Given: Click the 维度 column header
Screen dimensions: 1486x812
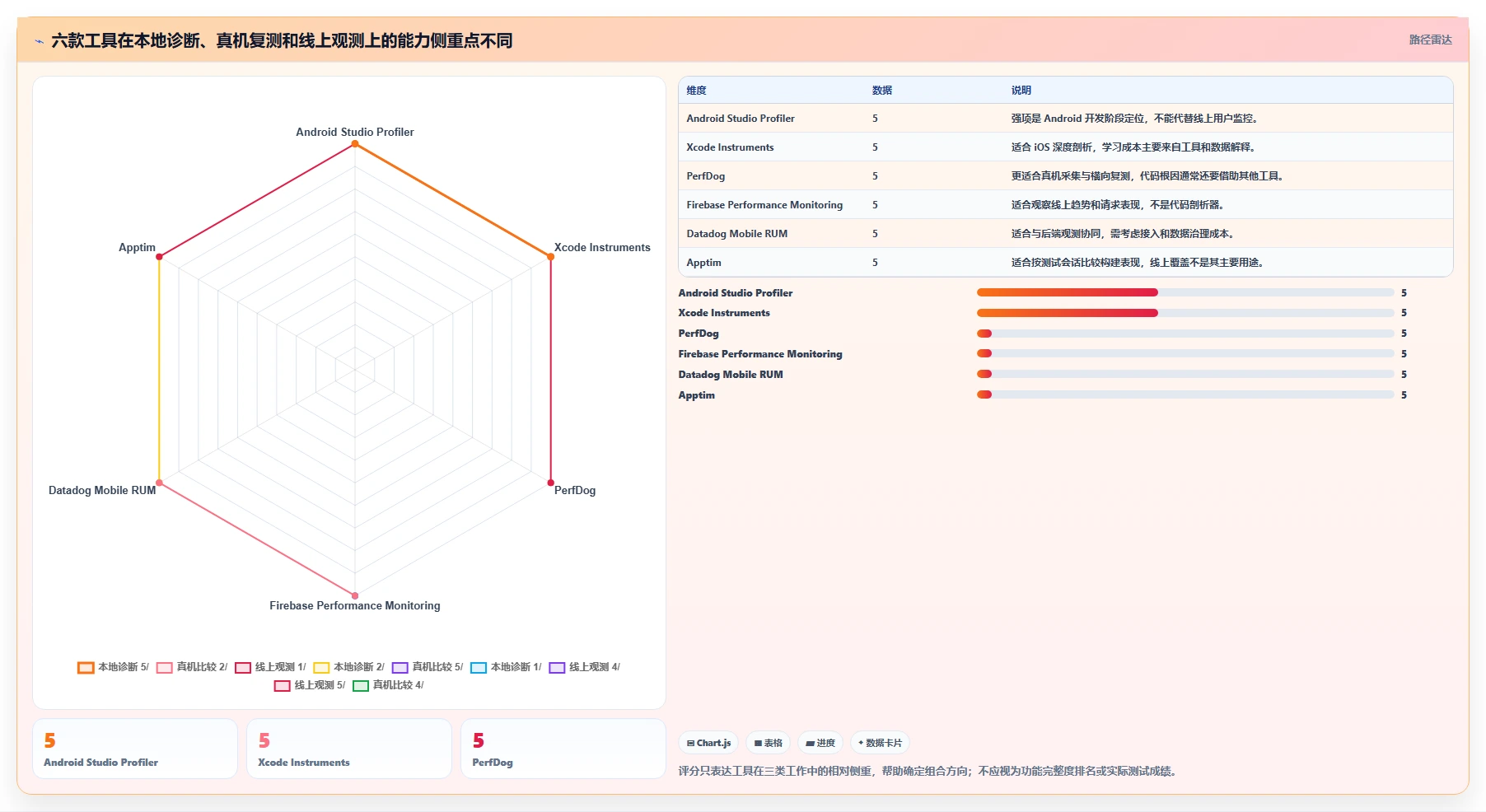Looking at the screenshot, I should 696,91.
